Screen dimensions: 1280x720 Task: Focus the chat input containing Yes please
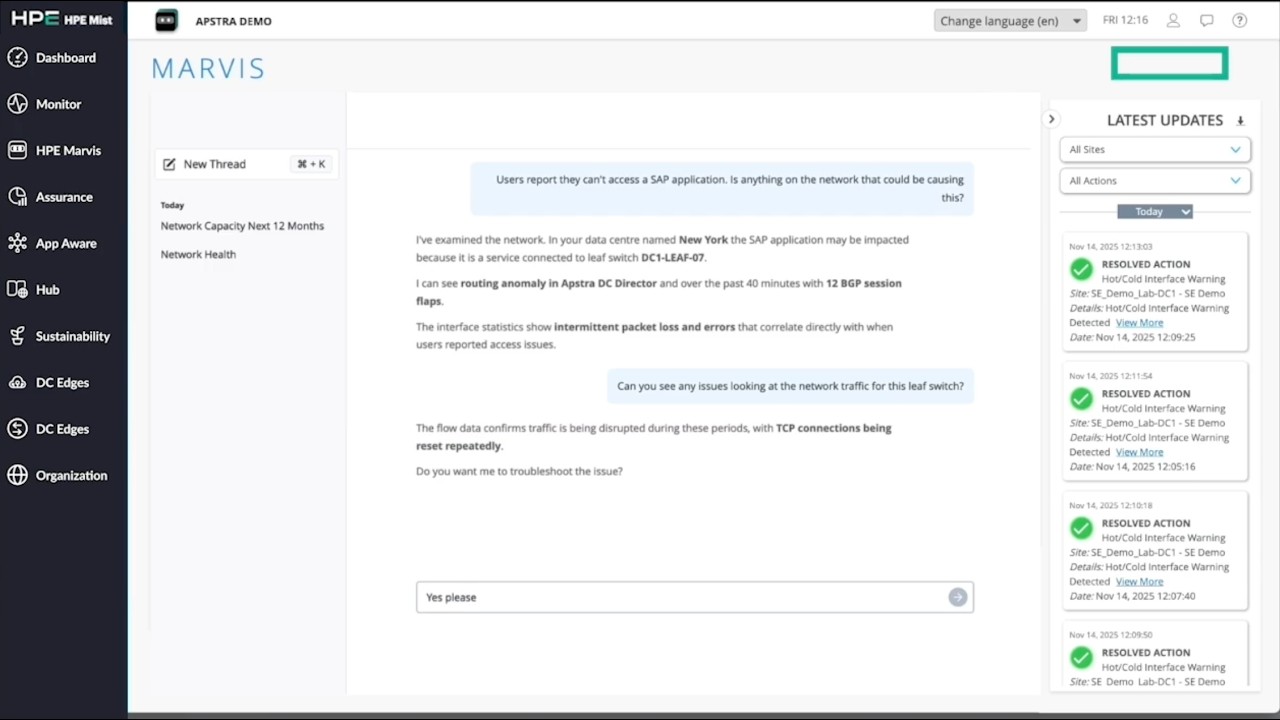coord(694,597)
